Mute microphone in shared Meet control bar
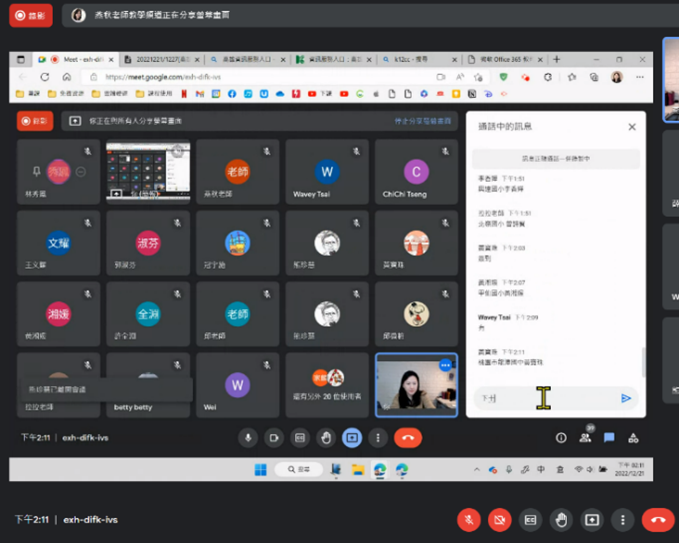Screen dimensions: 679x543 [248, 438]
